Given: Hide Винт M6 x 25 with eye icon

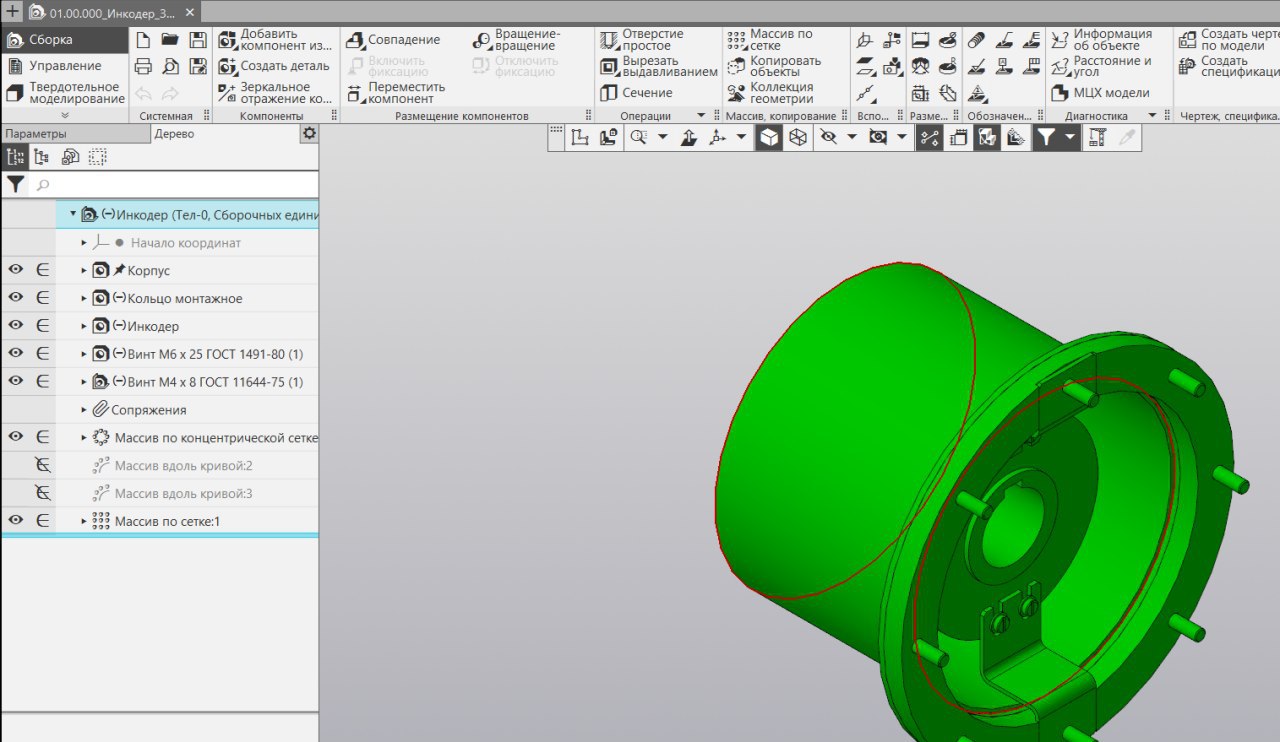Looking at the screenshot, I should [x=15, y=354].
